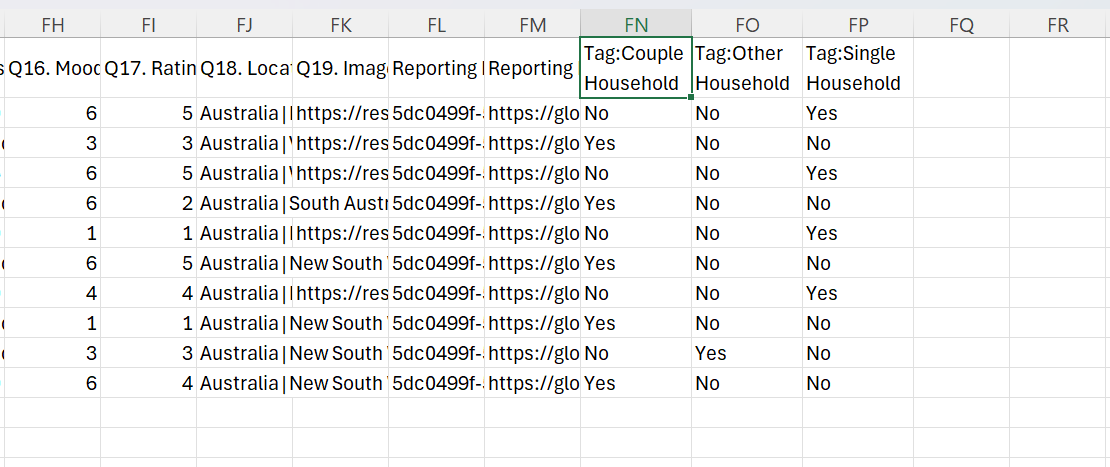The image size is (1110, 467).
Task: Select the FH column header
Action: tap(52, 25)
